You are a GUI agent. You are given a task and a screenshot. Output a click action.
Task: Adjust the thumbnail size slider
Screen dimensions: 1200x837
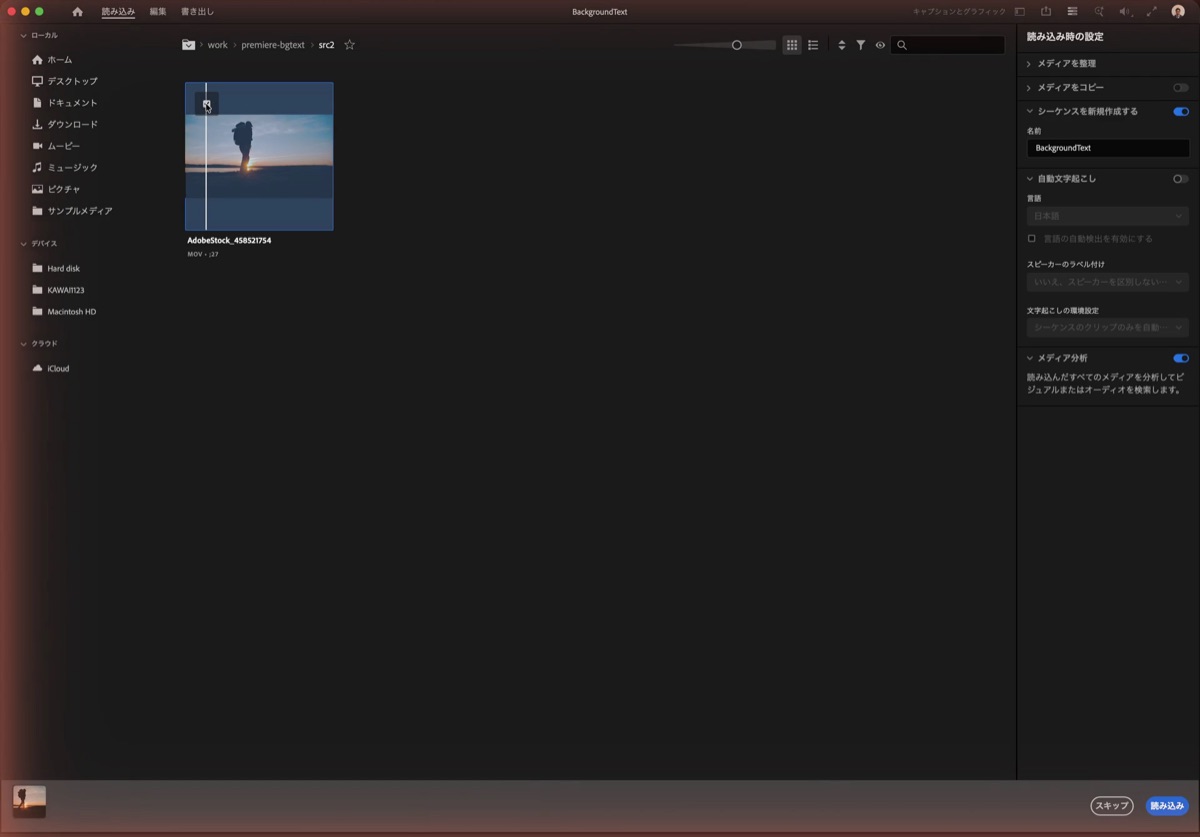(724, 45)
